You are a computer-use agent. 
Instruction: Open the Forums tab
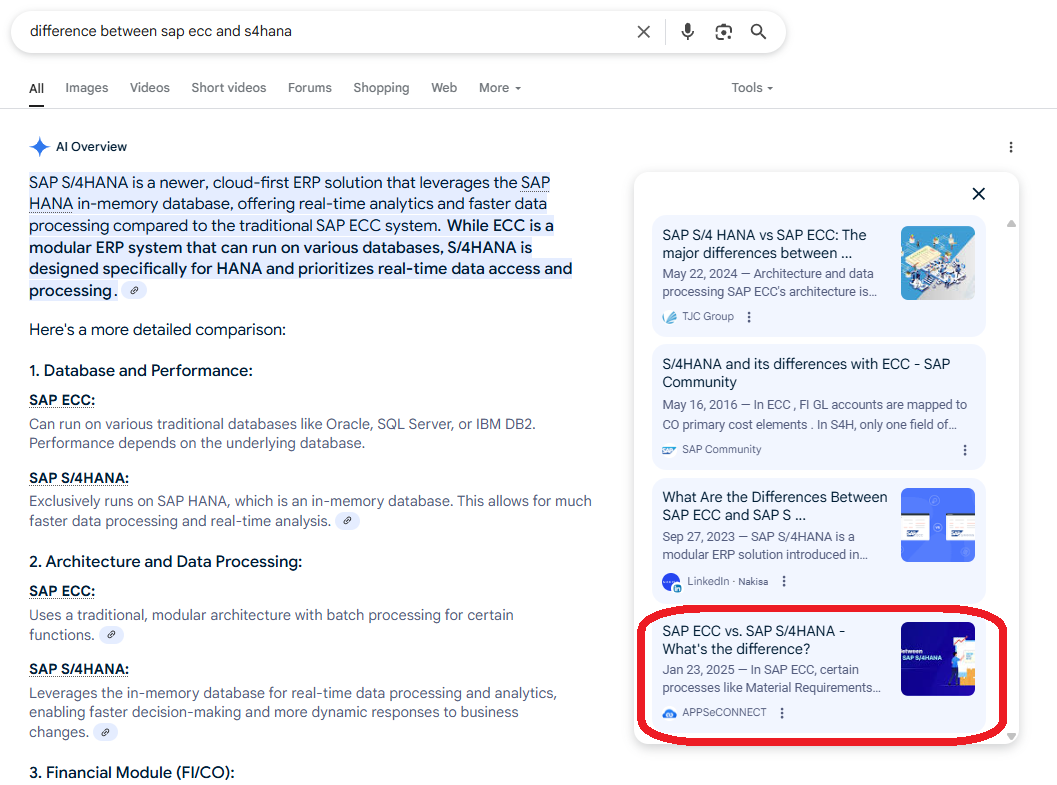tap(309, 88)
